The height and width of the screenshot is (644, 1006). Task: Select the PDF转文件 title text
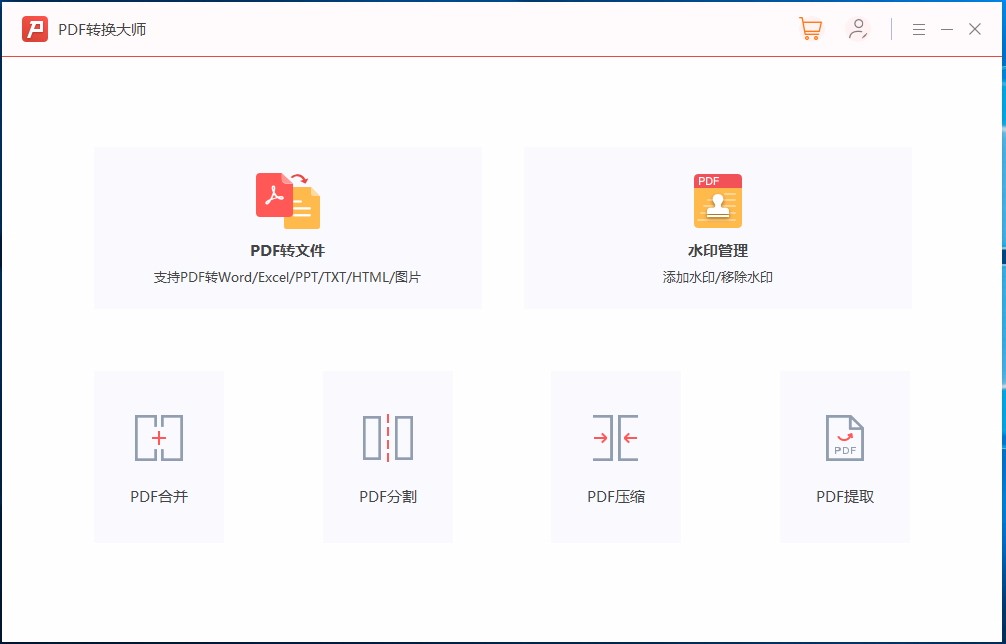[288, 251]
